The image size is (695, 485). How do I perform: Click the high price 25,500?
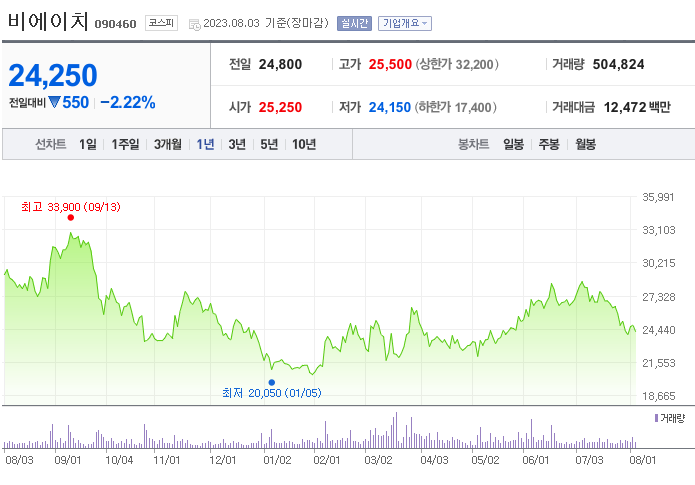coord(390,64)
